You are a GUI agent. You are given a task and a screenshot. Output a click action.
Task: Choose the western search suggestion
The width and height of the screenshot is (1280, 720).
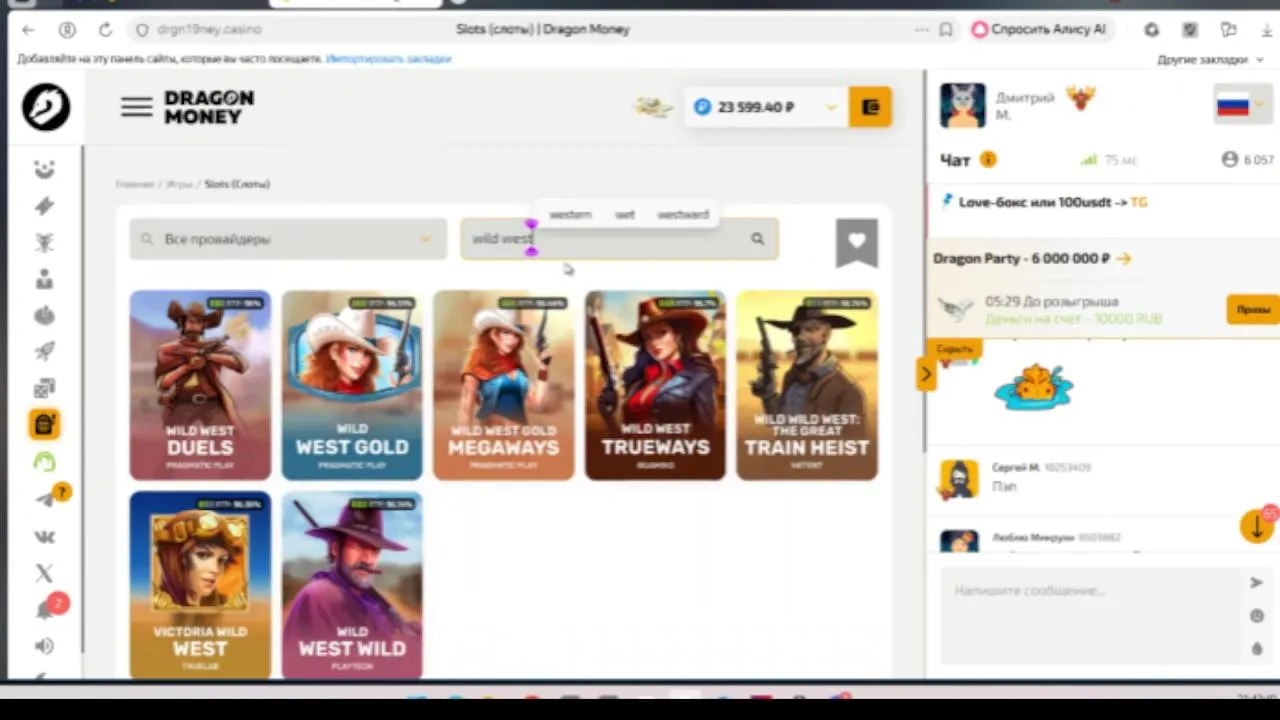(570, 215)
